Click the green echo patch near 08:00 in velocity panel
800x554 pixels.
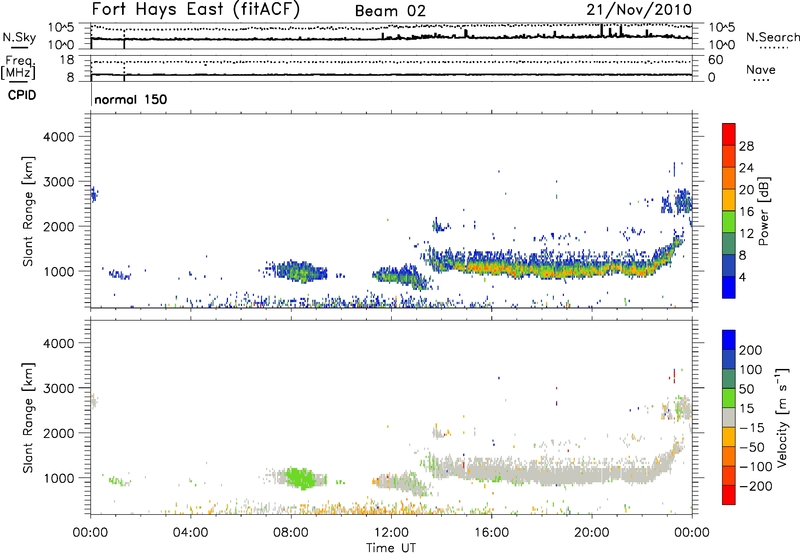click(300, 478)
